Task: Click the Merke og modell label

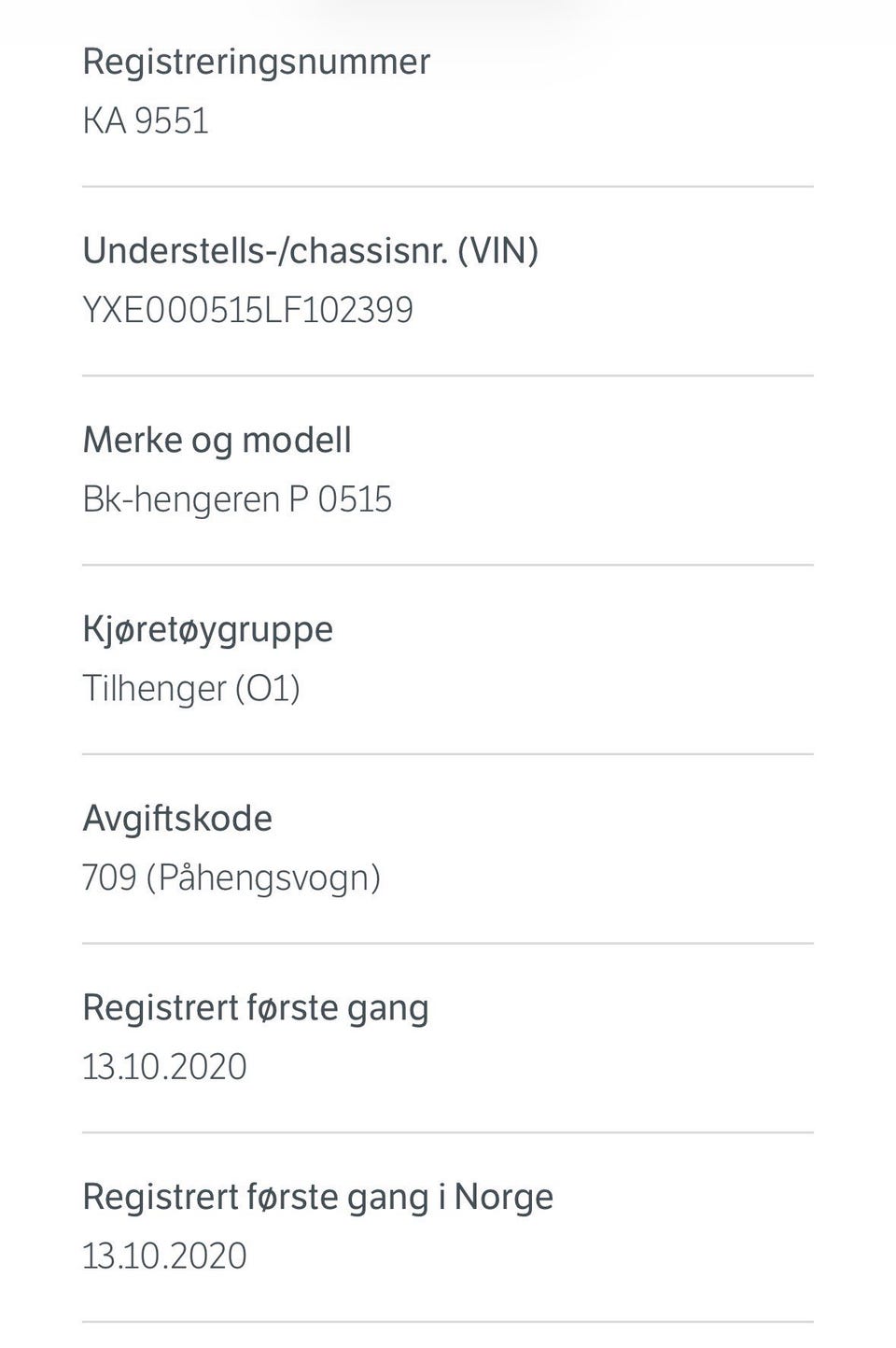Action: point(217,440)
